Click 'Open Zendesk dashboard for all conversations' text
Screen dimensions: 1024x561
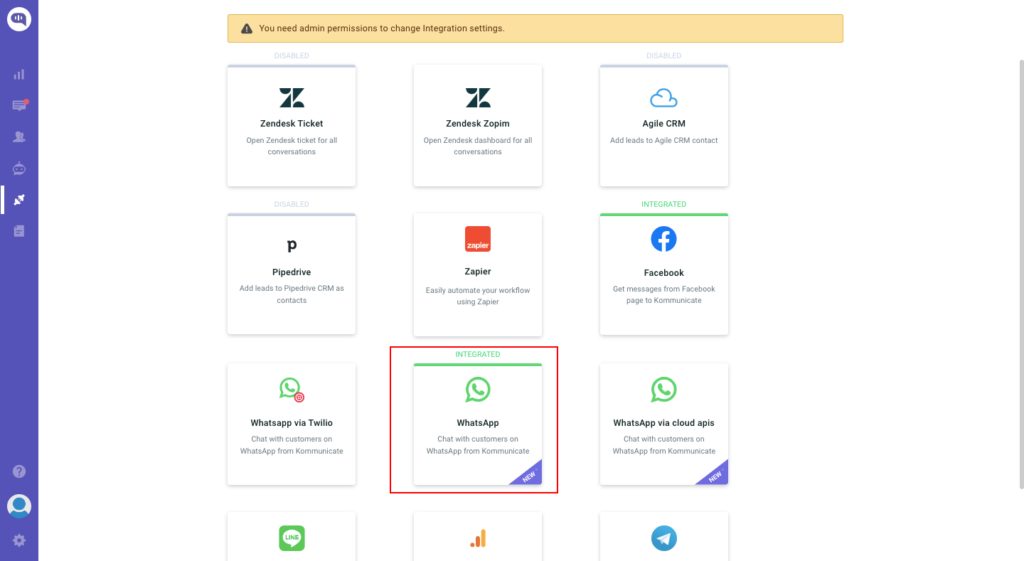[477, 146]
